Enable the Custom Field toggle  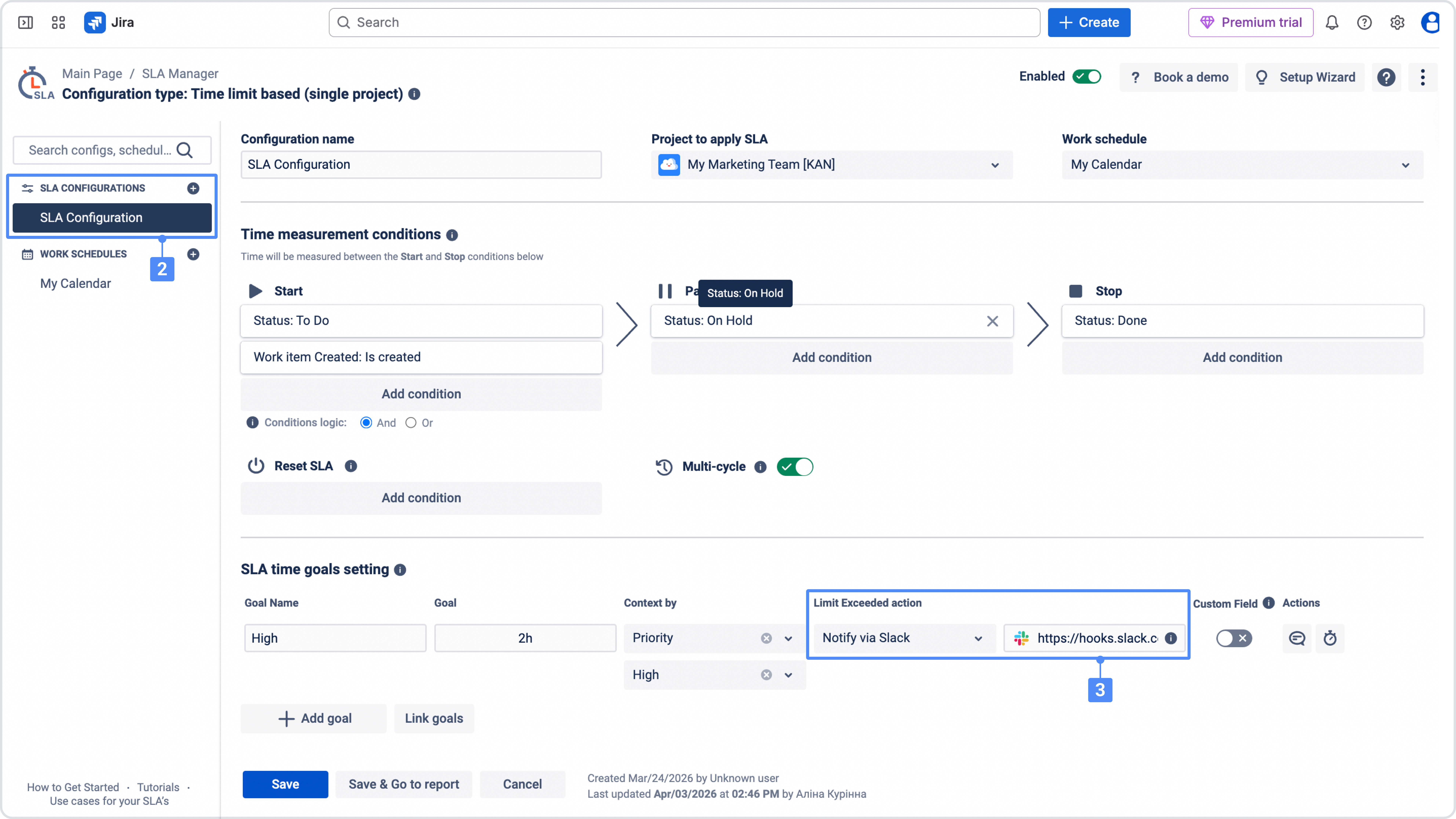(x=1234, y=638)
